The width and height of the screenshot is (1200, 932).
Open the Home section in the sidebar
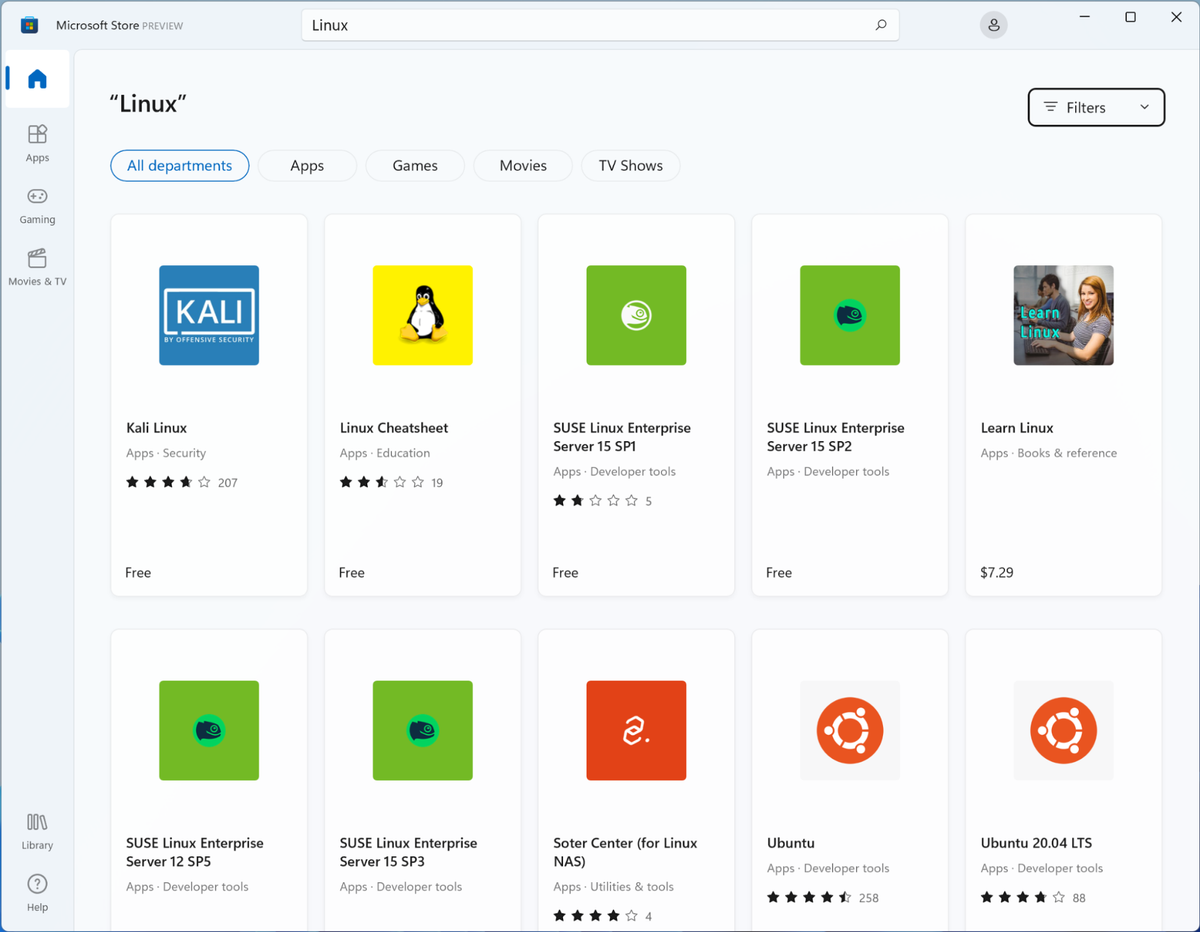[37, 79]
